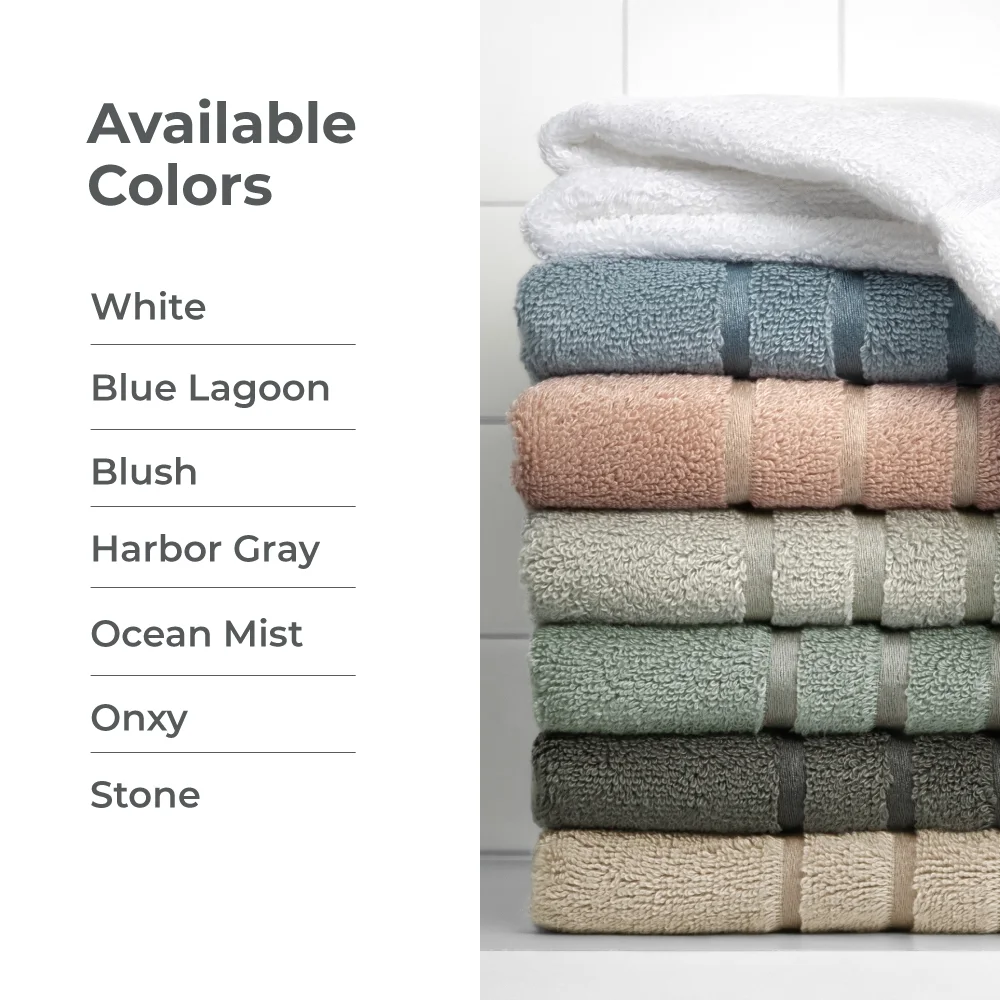Select the Stone color label
1000x1000 pixels.
click(145, 795)
